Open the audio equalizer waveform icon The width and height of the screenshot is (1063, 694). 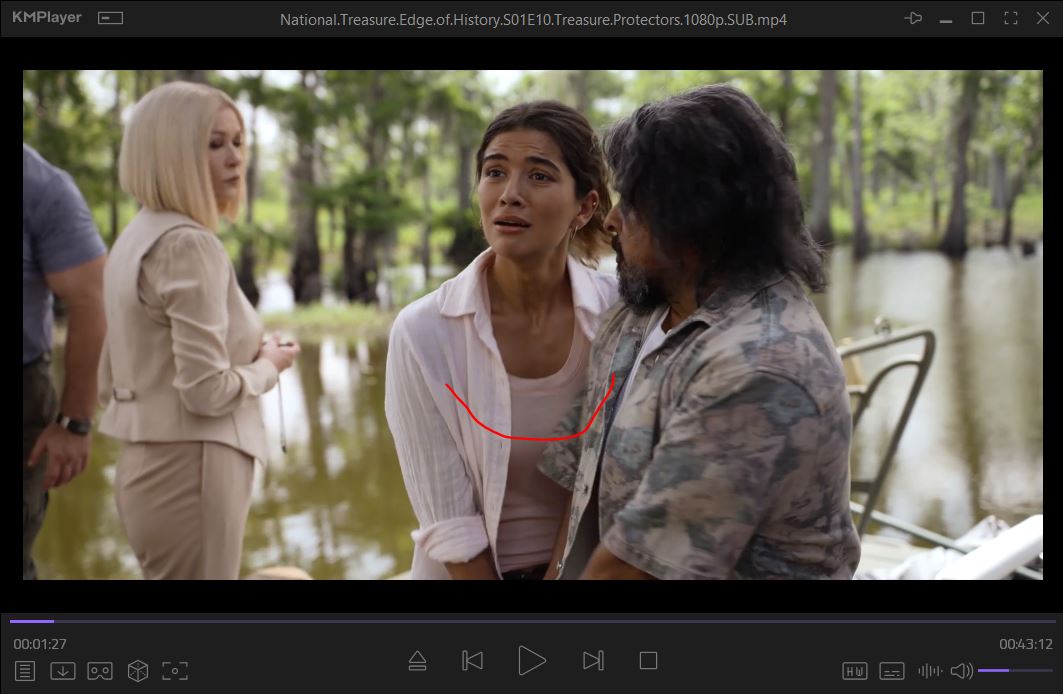tap(929, 671)
